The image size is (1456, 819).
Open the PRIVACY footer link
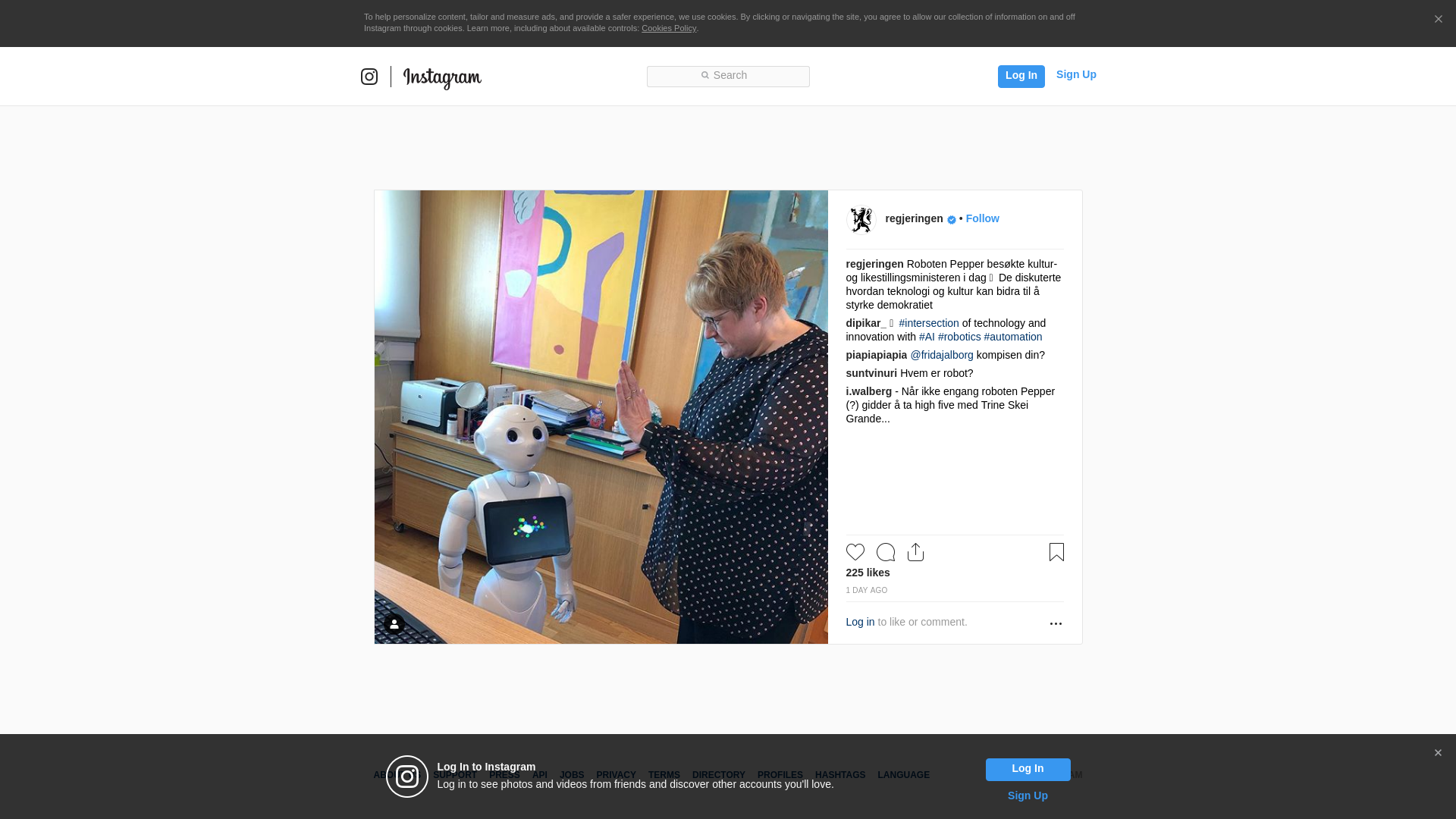click(x=616, y=775)
